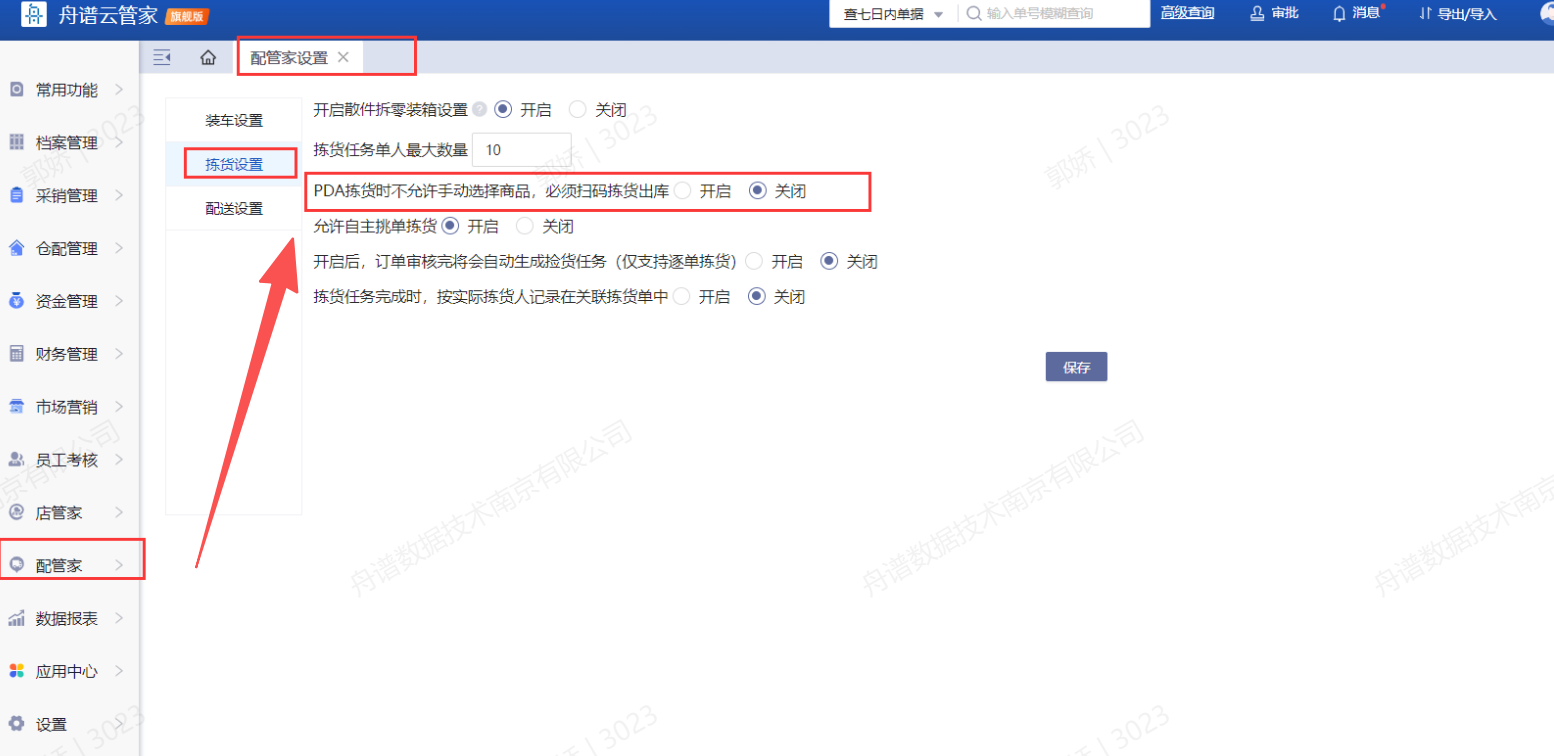Click the help icon beside 开启散件拆零装箱设置
Image resolution: width=1554 pixels, height=756 pixels.
[x=479, y=110]
